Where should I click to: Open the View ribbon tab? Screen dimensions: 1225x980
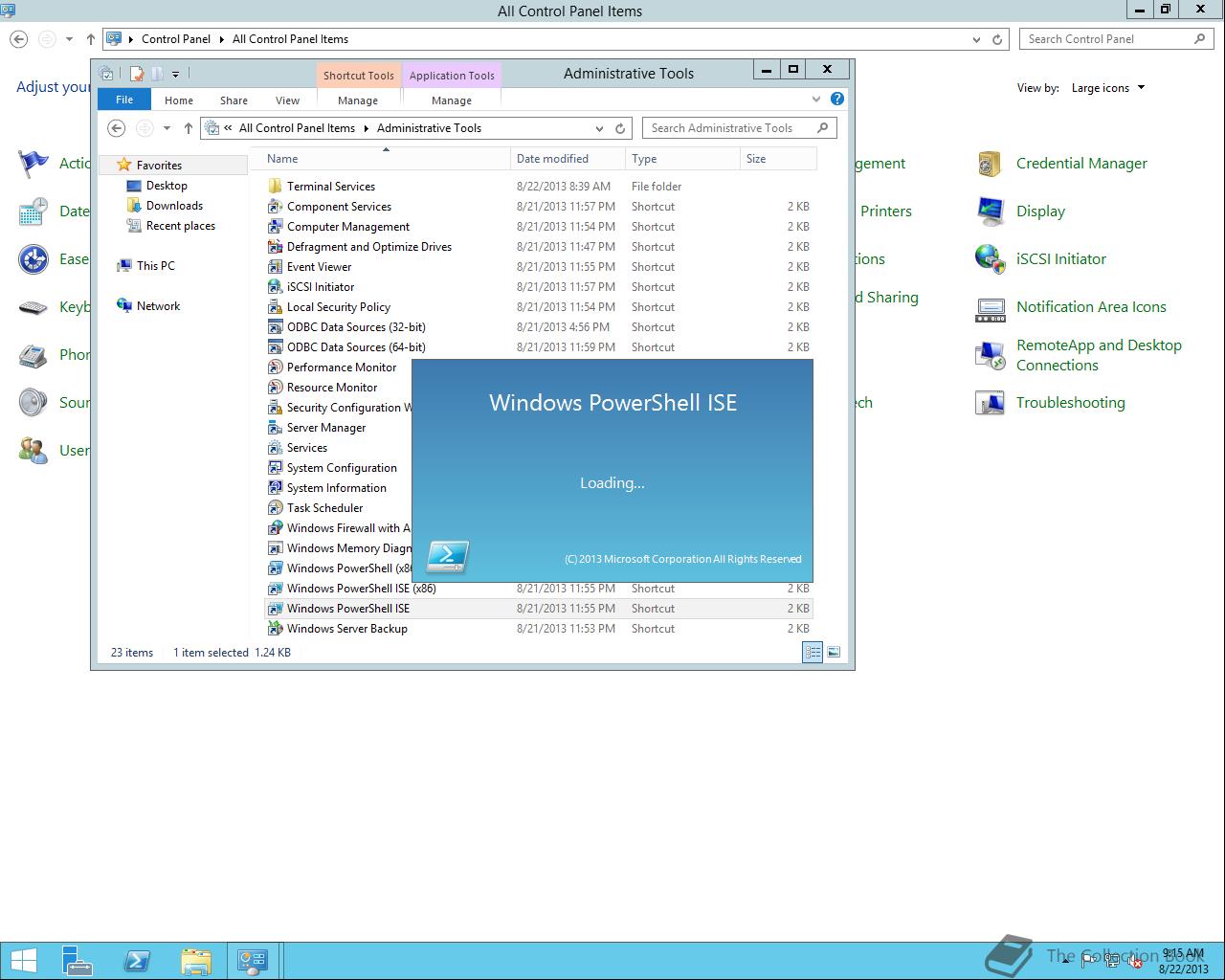click(287, 100)
